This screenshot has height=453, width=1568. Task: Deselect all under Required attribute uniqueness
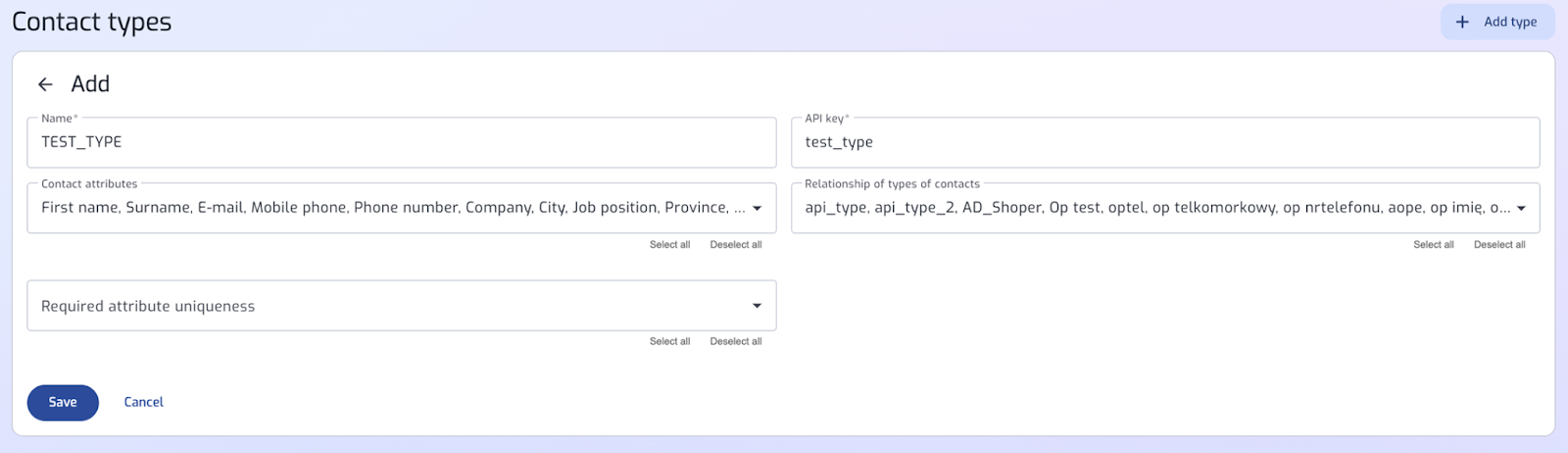[x=736, y=341]
